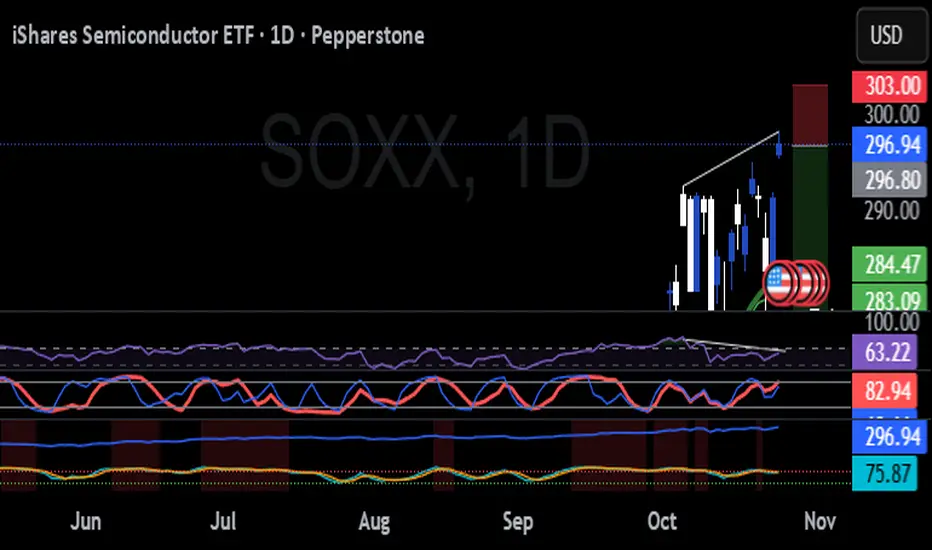Select the red 303.00 stop-loss price label
The width and height of the screenshot is (932, 550).
coord(889,86)
